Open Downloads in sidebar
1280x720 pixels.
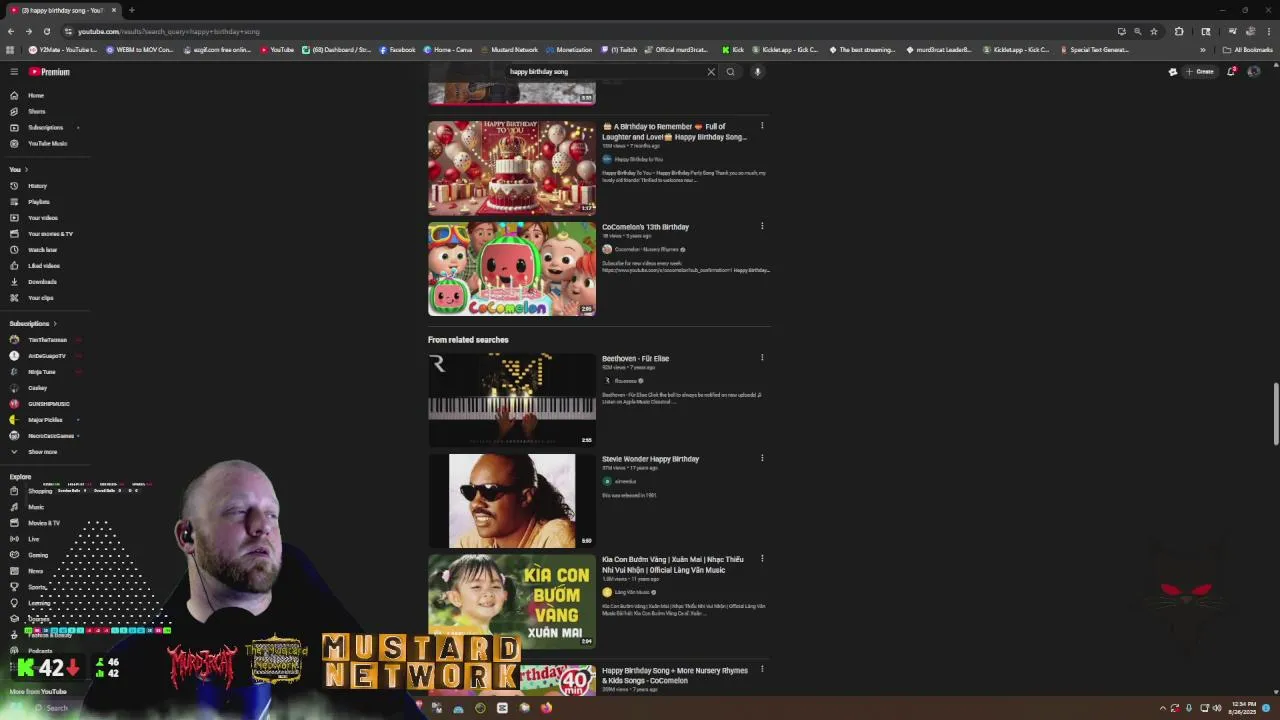pyautogui.click(x=42, y=282)
